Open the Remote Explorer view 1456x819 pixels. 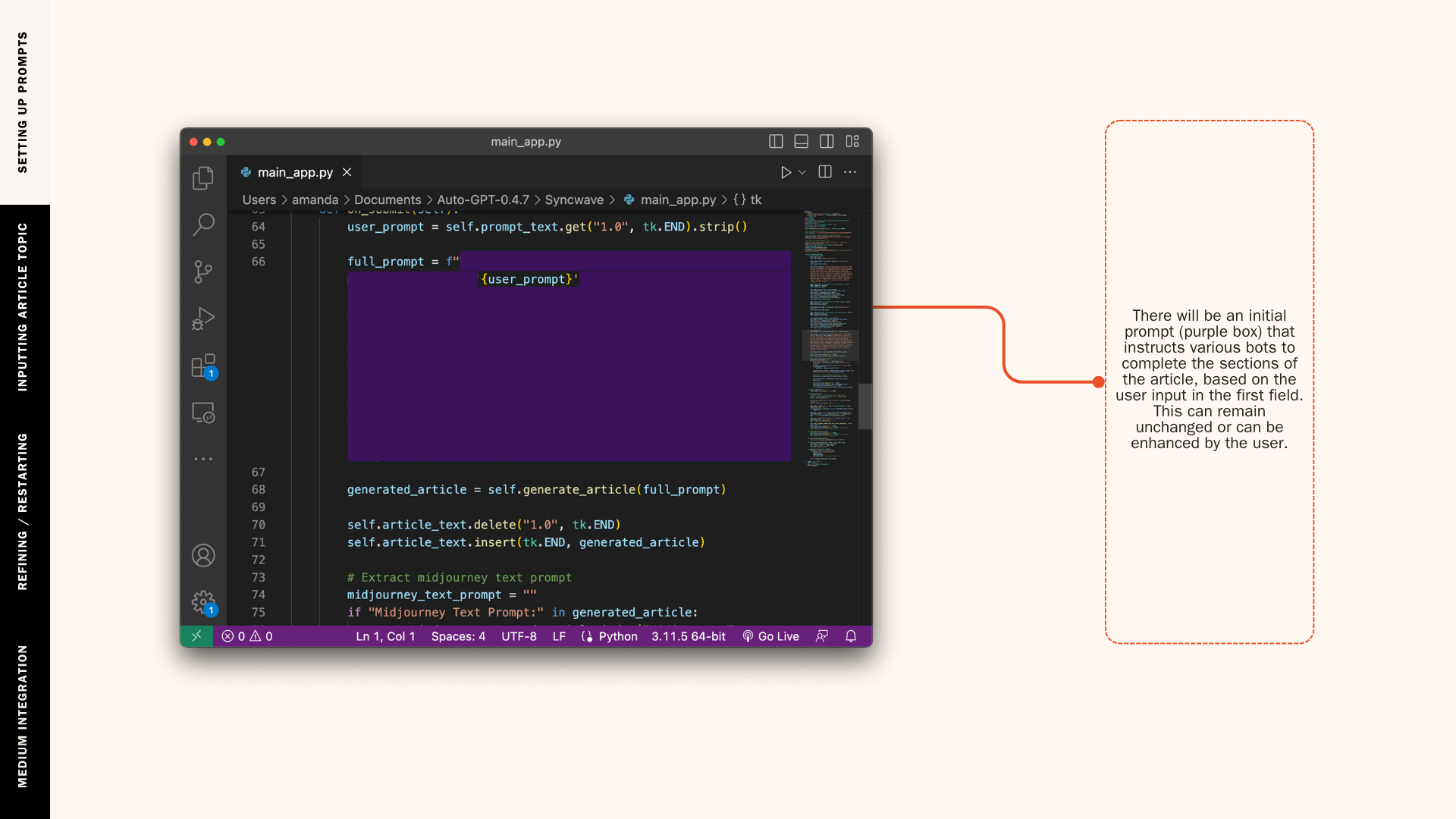click(202, 413)
